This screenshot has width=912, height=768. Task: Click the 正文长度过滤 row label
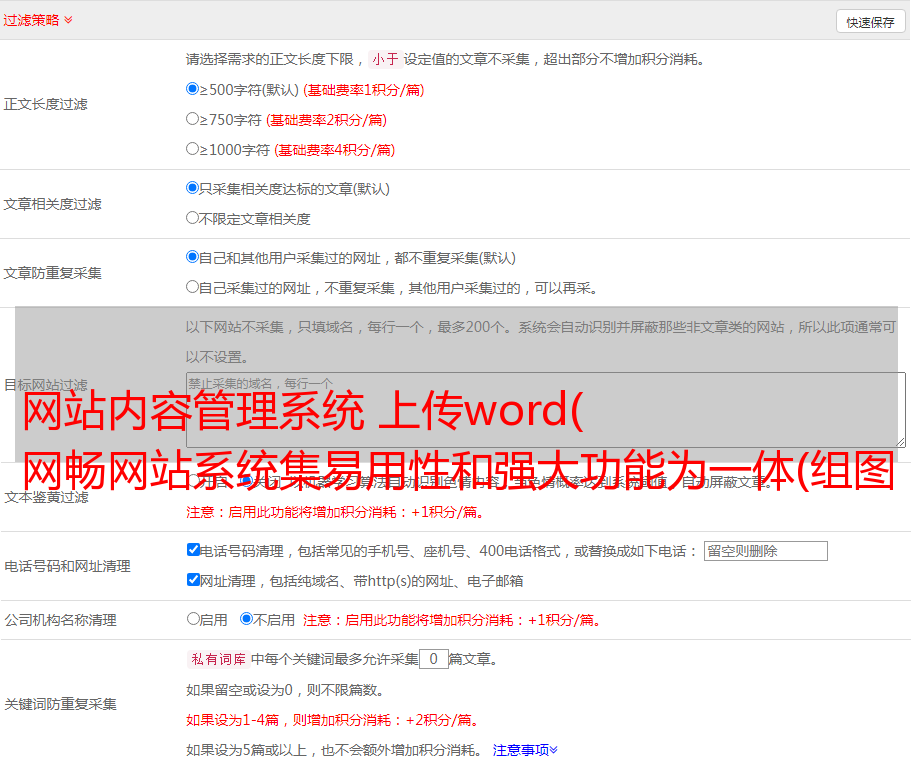(45, 104)
